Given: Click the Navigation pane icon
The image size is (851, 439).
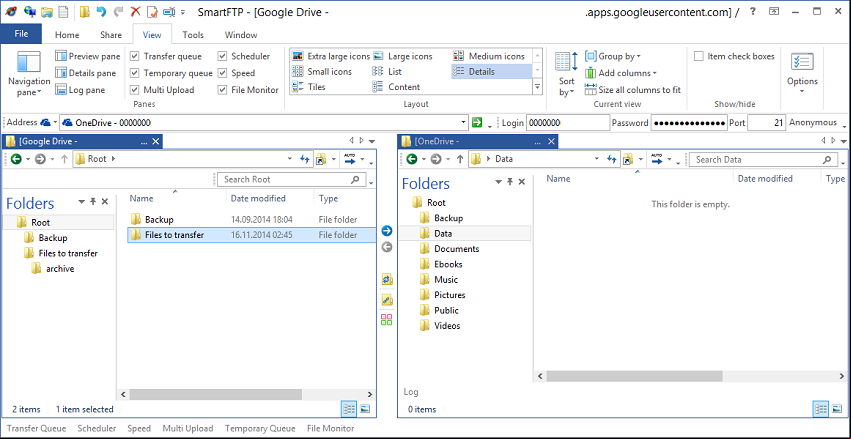Looking at the screenshot, I should [29, 63].
